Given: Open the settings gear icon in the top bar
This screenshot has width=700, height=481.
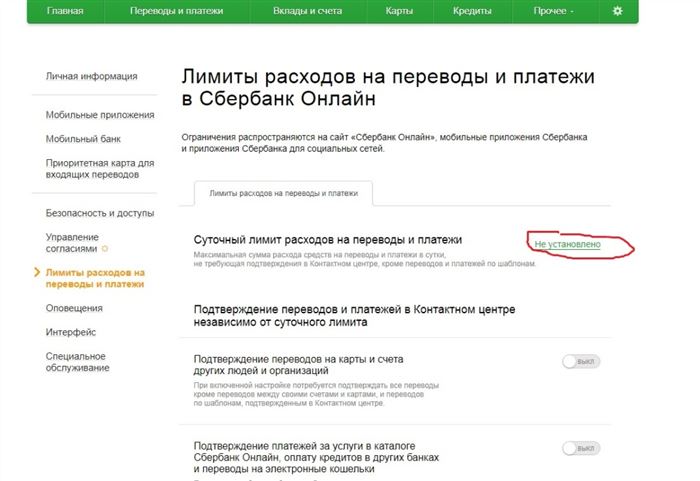Looking at the screenshot, I should [617, 11].
